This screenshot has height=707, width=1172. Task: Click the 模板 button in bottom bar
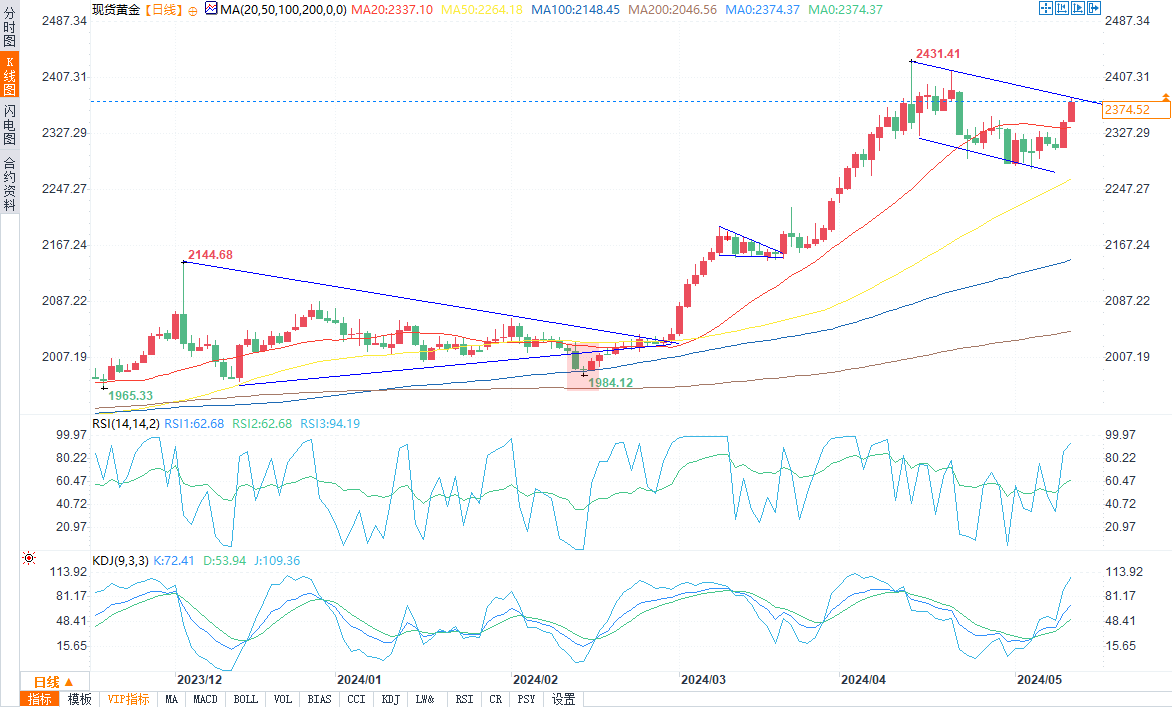pyautogui.click(x=79, y=699)
